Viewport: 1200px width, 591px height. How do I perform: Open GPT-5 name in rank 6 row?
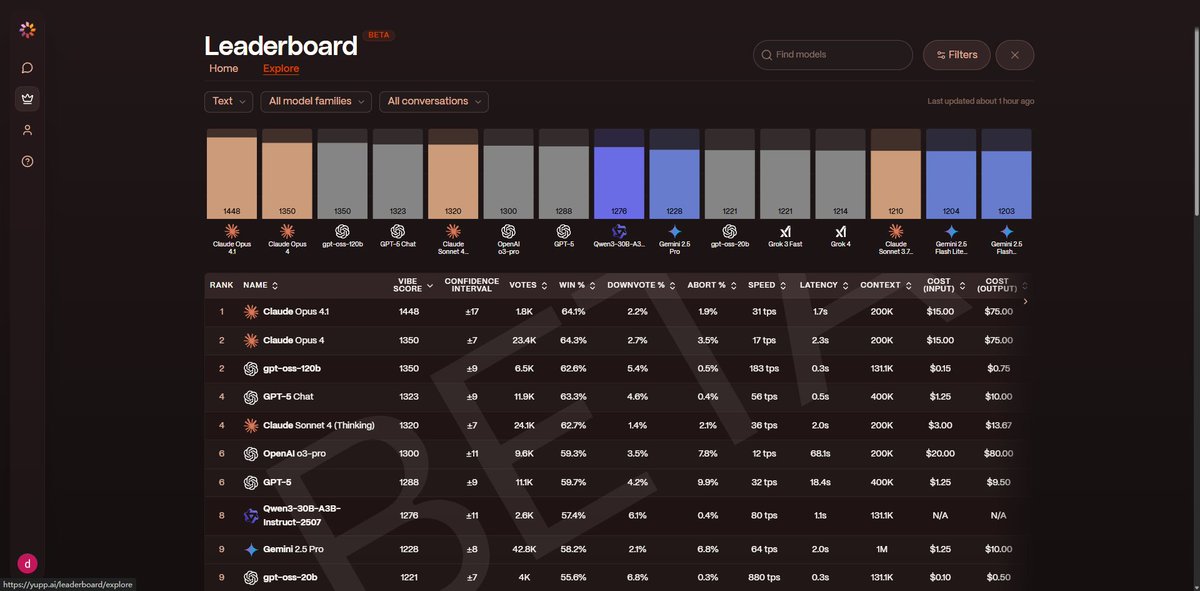tap(277, 482)
